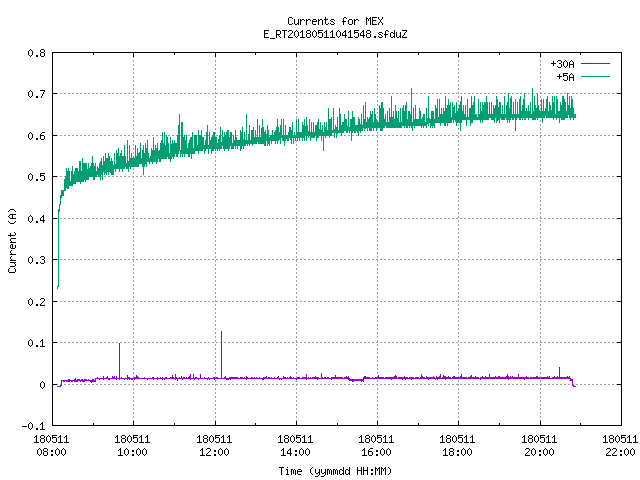Click the -0.1 y-axis tick label
Screen dimensions: 640x480
pyautogui.click(x=33, y=426)
